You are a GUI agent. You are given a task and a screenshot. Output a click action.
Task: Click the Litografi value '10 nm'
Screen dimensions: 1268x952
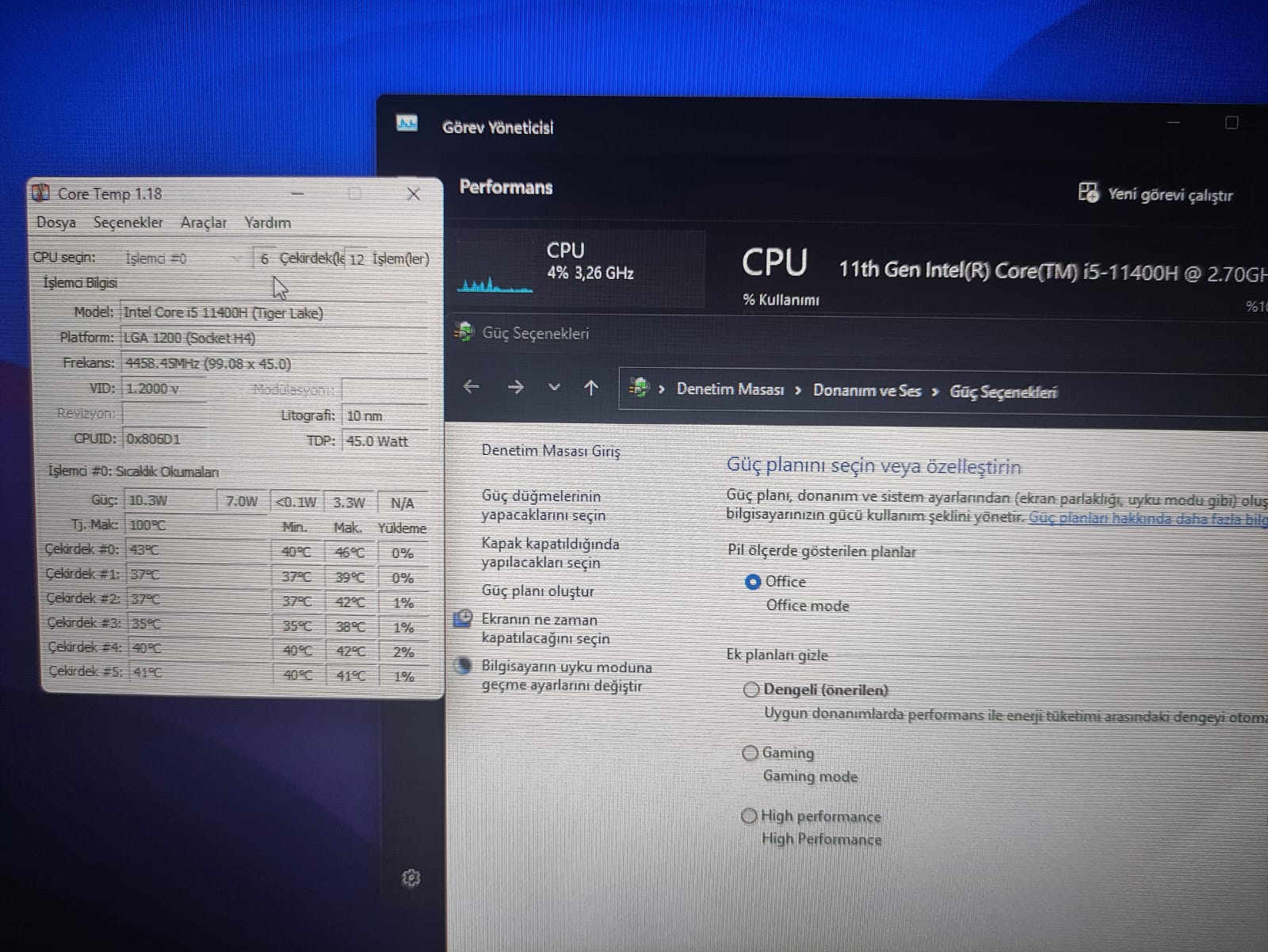[x=384, y=415]
